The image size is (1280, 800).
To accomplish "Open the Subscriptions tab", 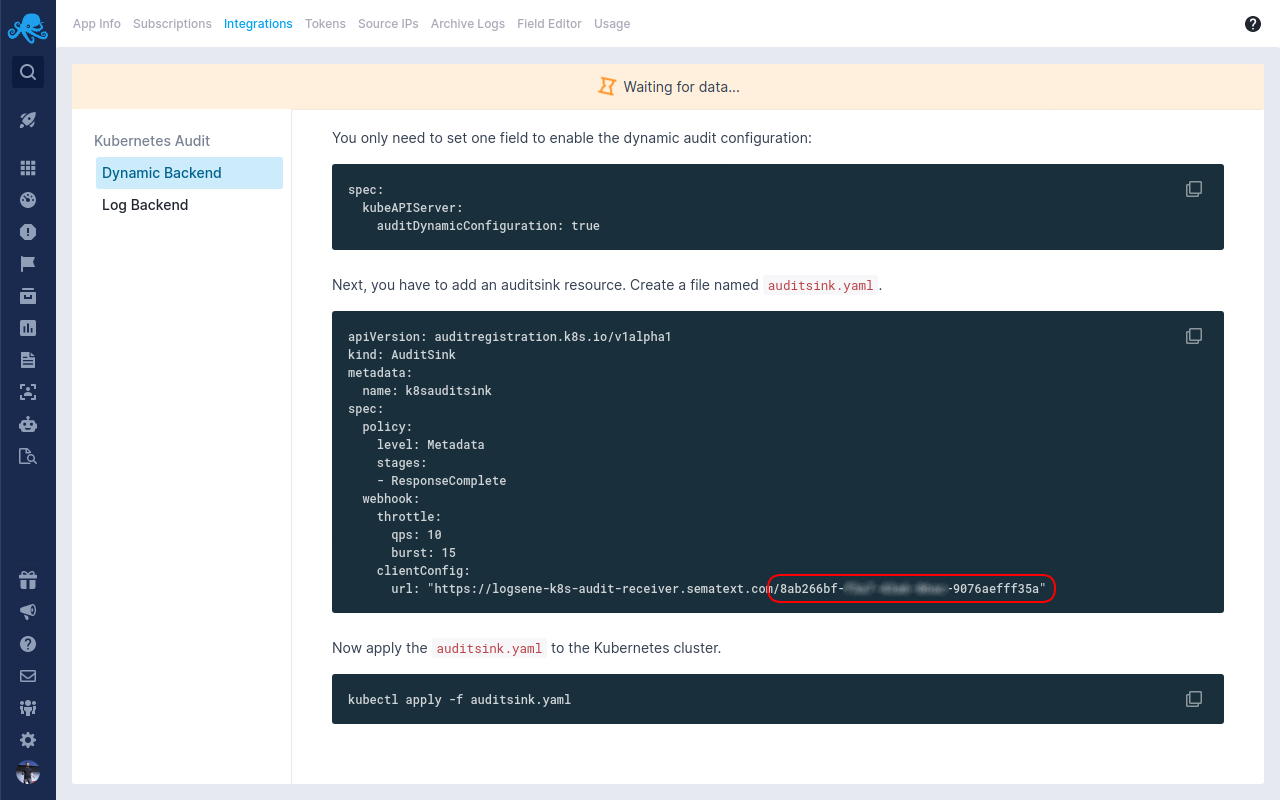I will click(x=172, y=24).
